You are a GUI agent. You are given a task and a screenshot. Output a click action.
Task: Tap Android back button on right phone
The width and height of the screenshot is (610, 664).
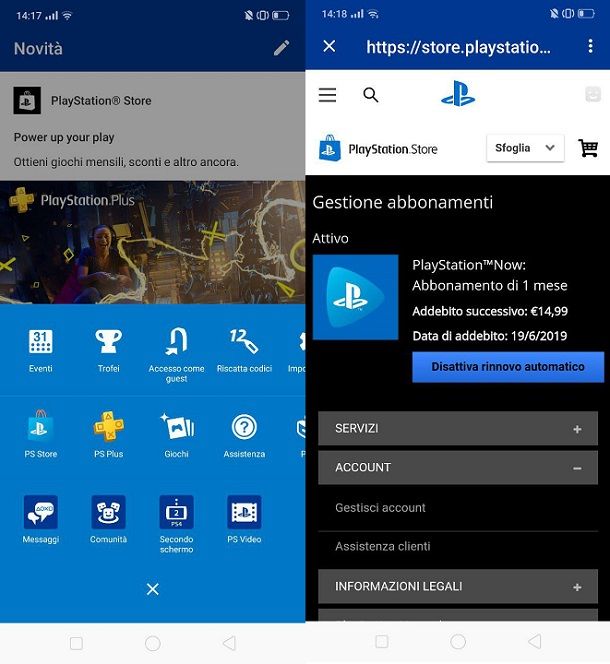tap(535, 642)
